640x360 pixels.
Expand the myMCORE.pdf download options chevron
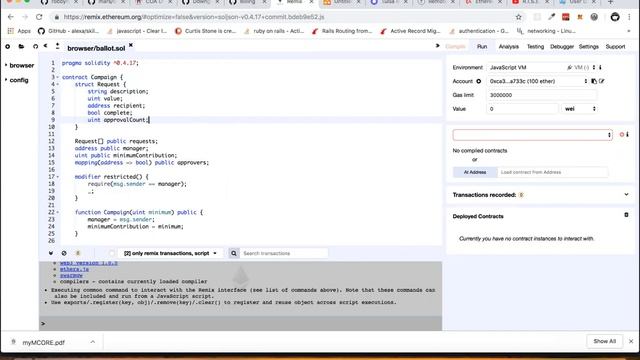[93, 342]
